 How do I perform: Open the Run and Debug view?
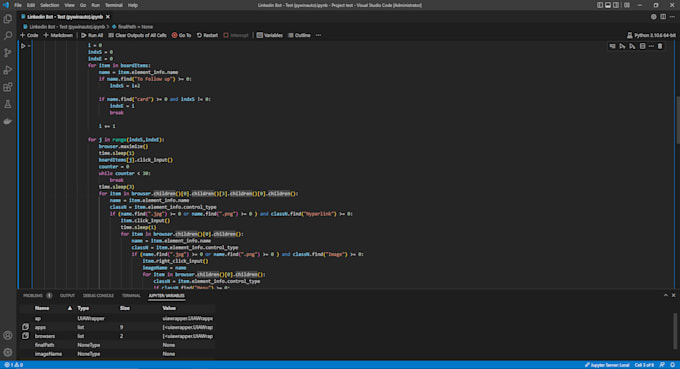[x=8, y=70]
